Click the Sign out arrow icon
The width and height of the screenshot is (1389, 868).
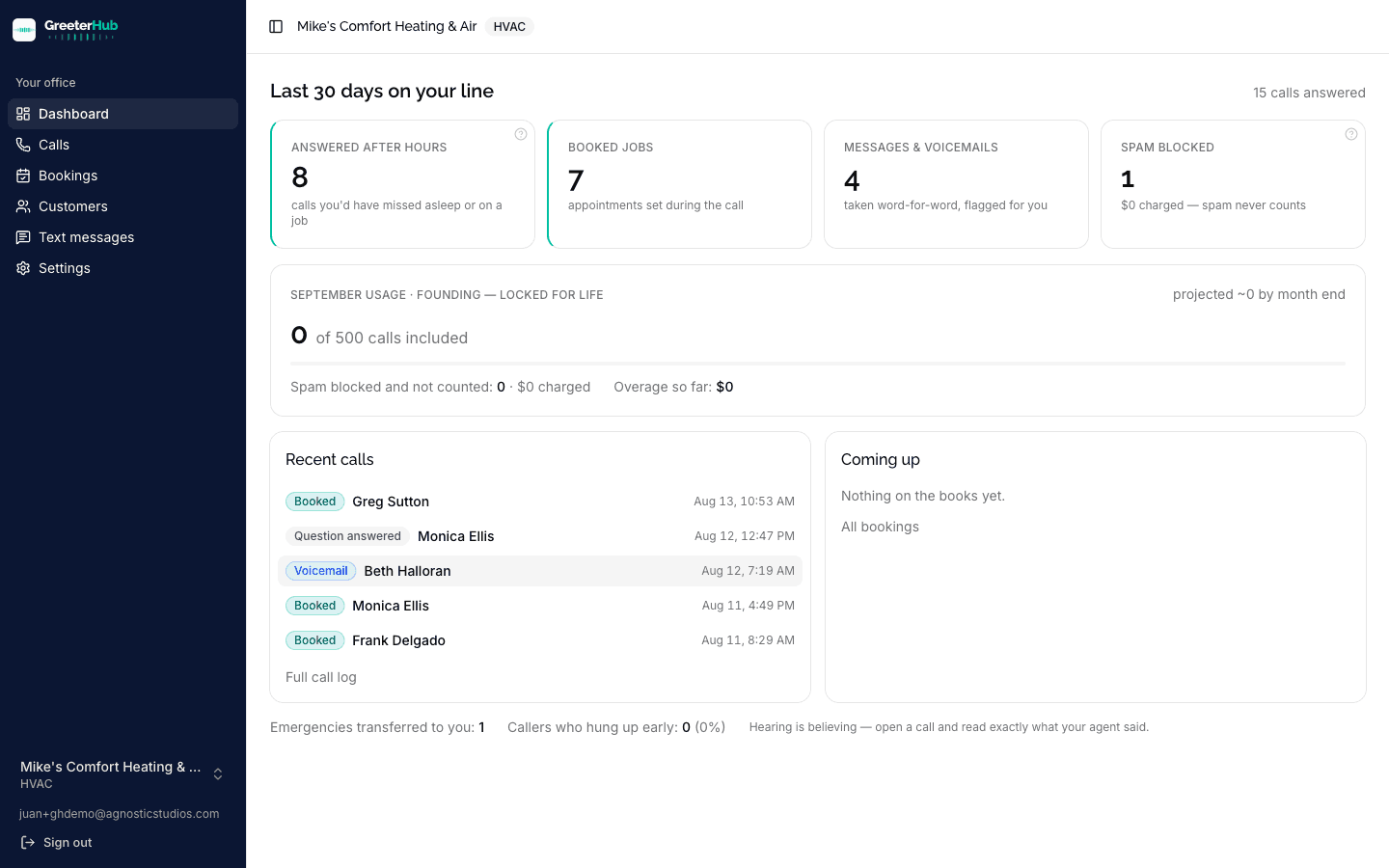(28, 843)
